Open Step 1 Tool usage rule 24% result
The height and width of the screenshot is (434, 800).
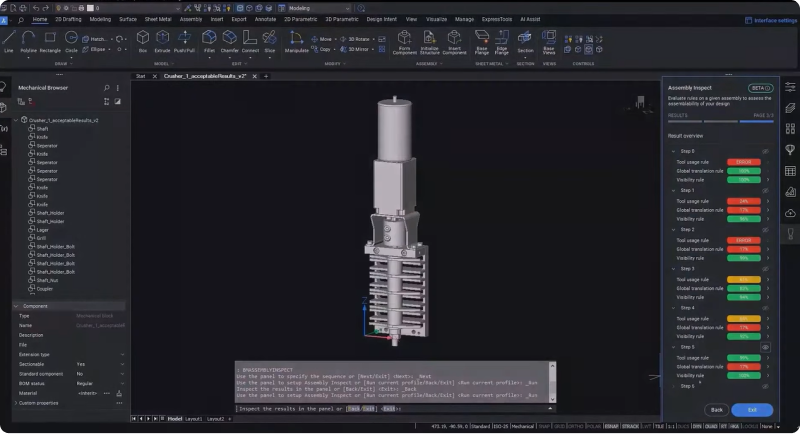click(743, 201)
